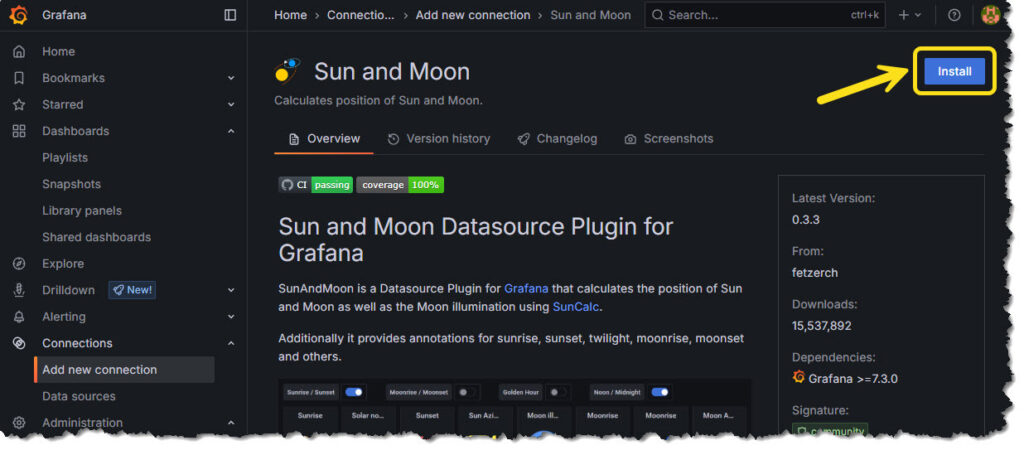Toggle the Noon / Midnight switch
This screenshot has height=450, width=1024.
click(x=660, y=393)
